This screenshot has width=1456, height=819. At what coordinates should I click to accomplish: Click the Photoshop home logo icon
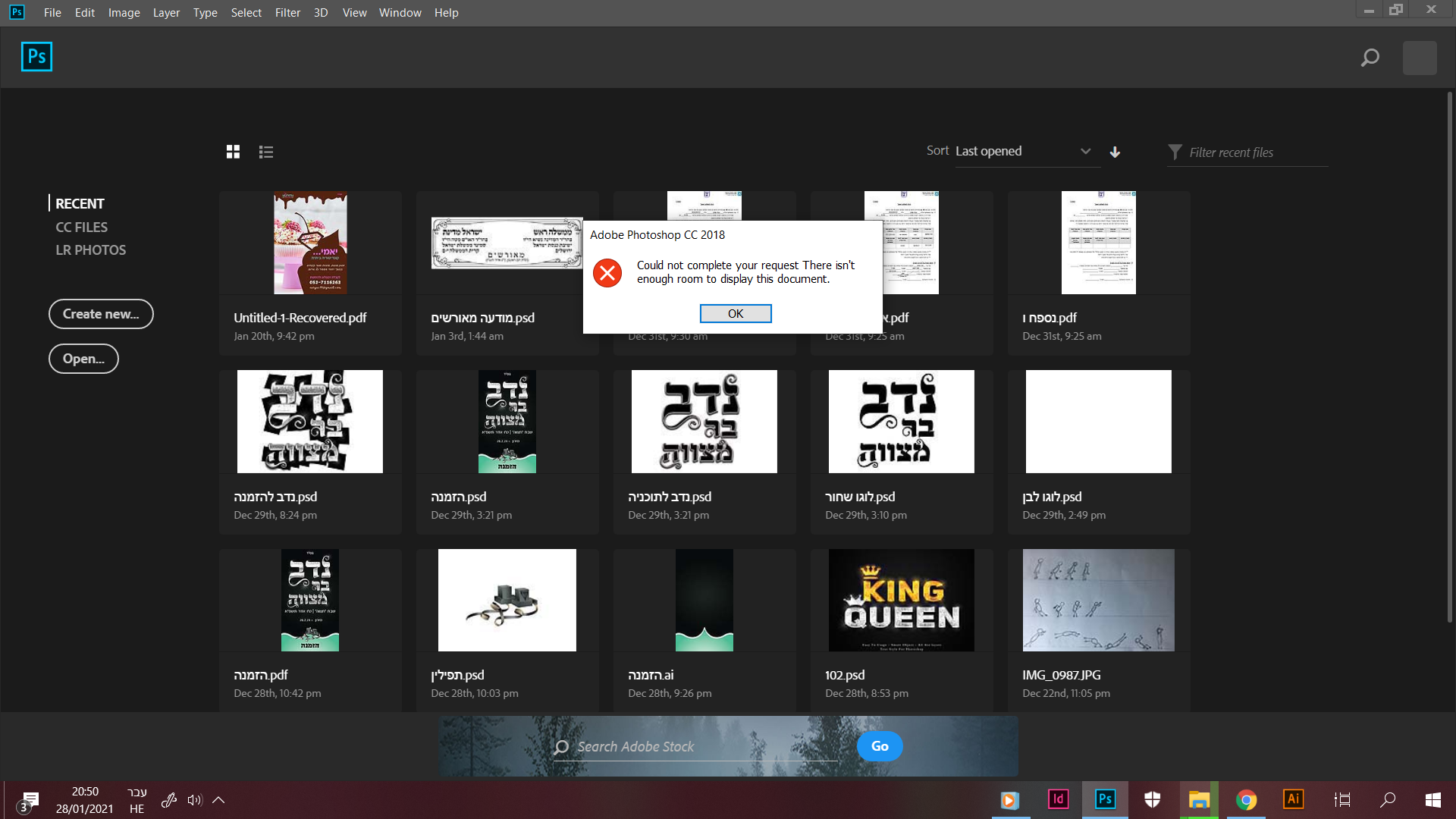[x=36, y=57]
